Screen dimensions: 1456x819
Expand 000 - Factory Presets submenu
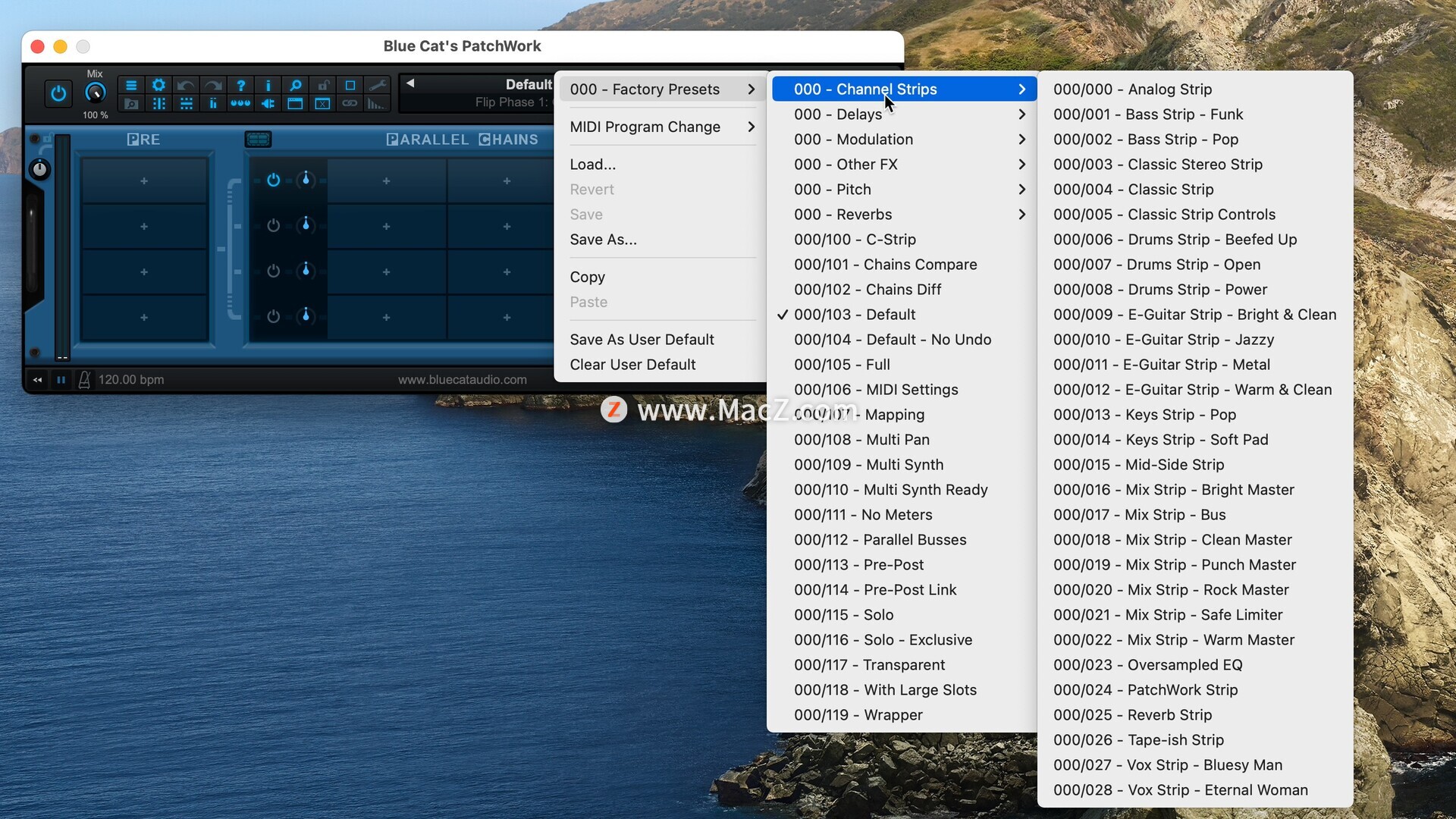pos(661,89)
